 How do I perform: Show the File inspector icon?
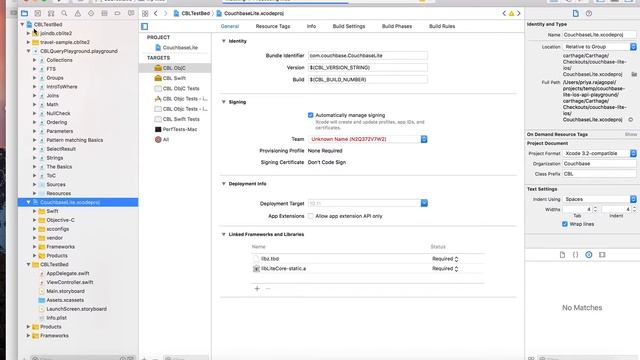pos(576,13)
